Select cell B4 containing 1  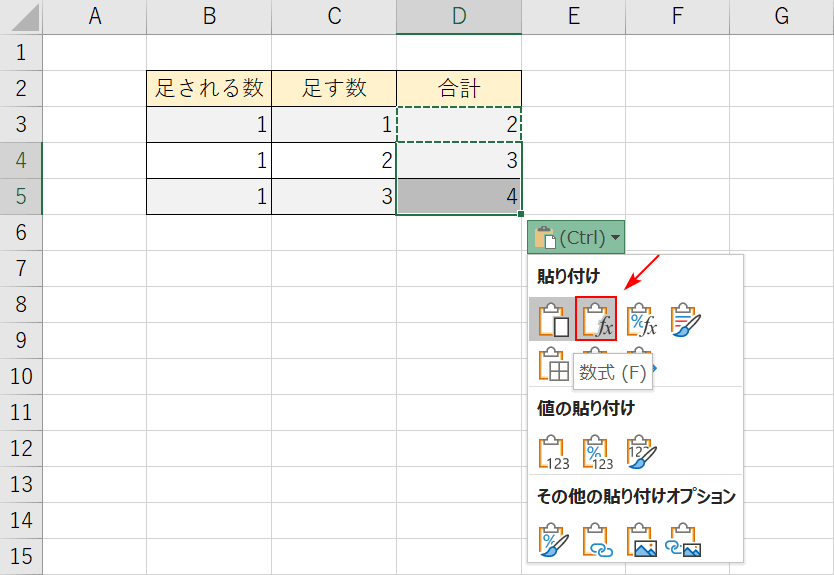click(209, 160)
